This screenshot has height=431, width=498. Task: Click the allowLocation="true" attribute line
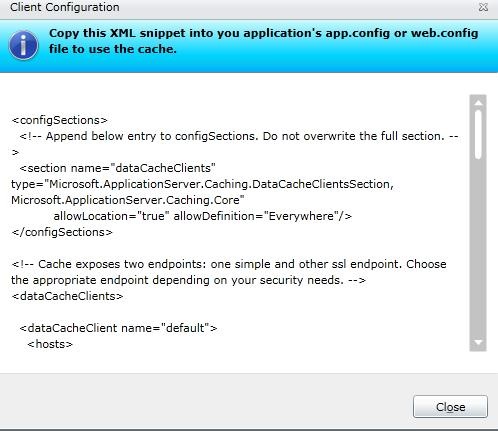click(x=203, y=216)
